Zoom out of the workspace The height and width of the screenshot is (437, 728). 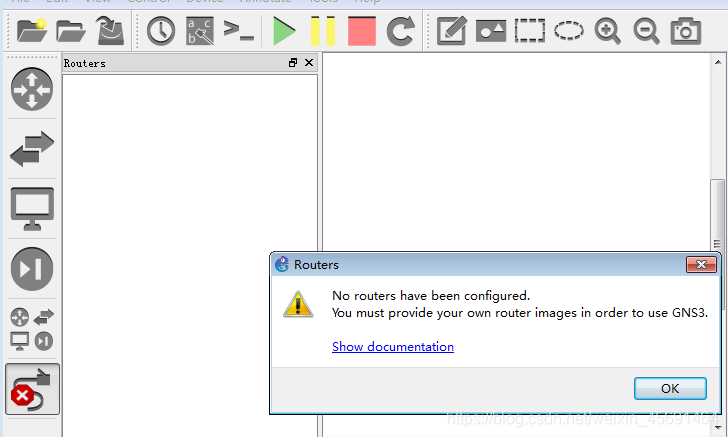647,31
